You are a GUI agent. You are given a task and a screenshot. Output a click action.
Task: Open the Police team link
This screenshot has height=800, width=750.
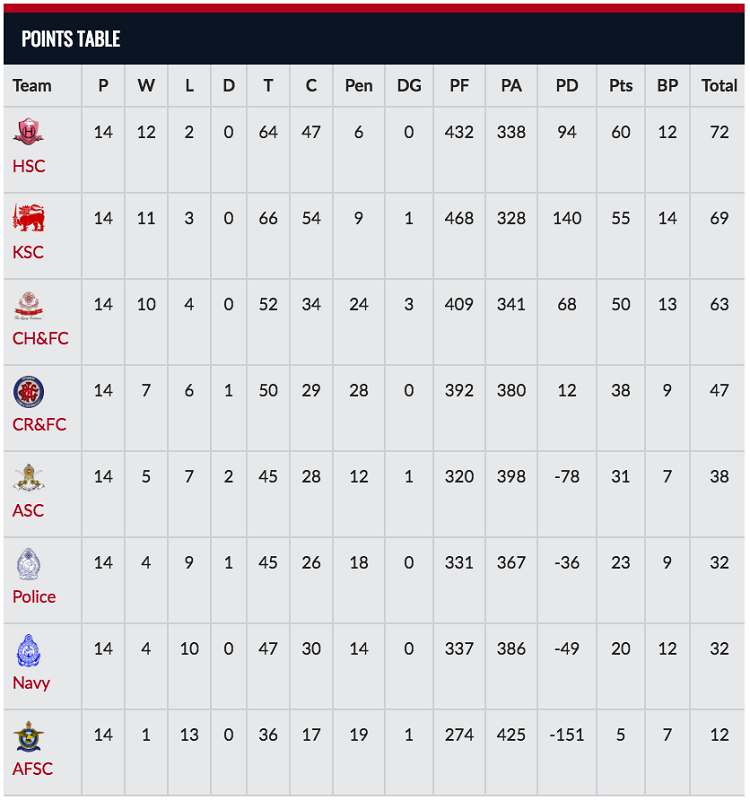(x=34, y=597)
